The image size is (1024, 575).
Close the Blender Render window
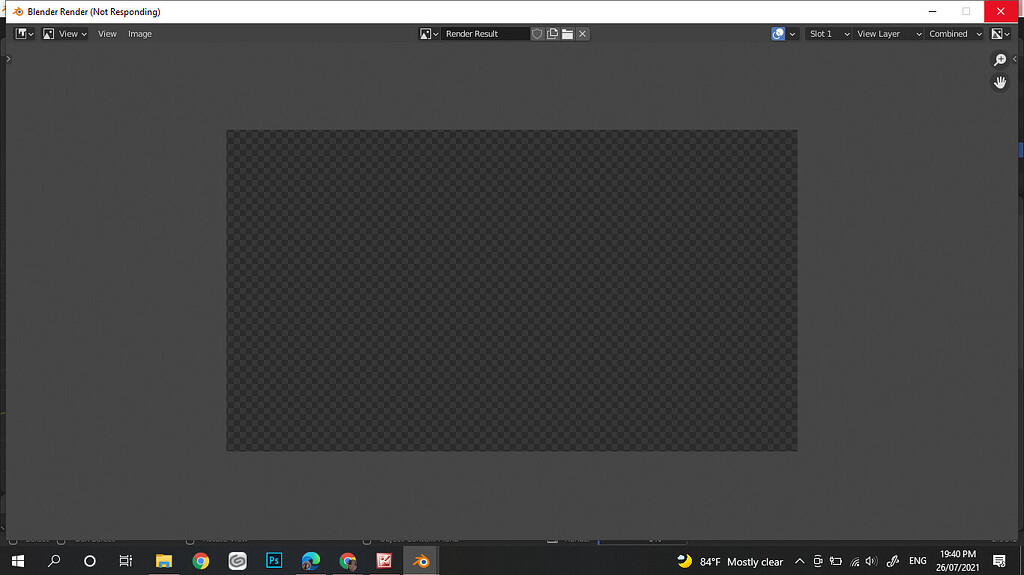coord(1000,12)
